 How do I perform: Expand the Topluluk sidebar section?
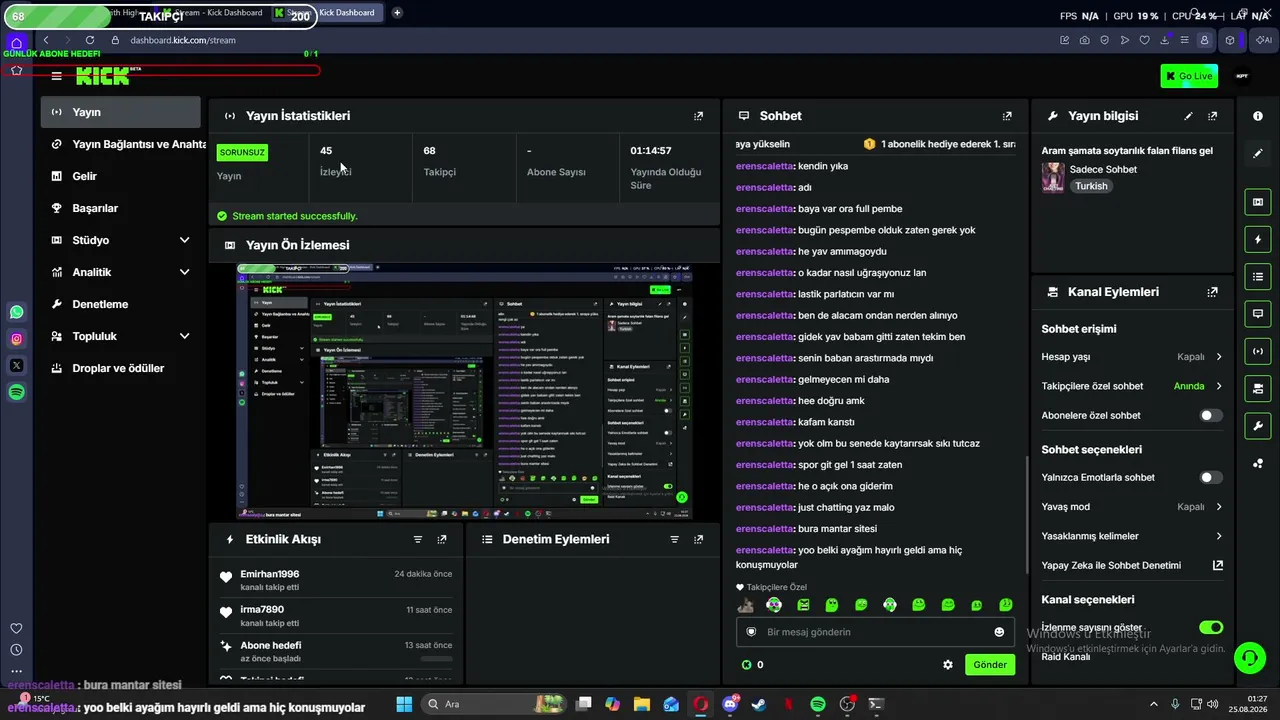point(120,336)
